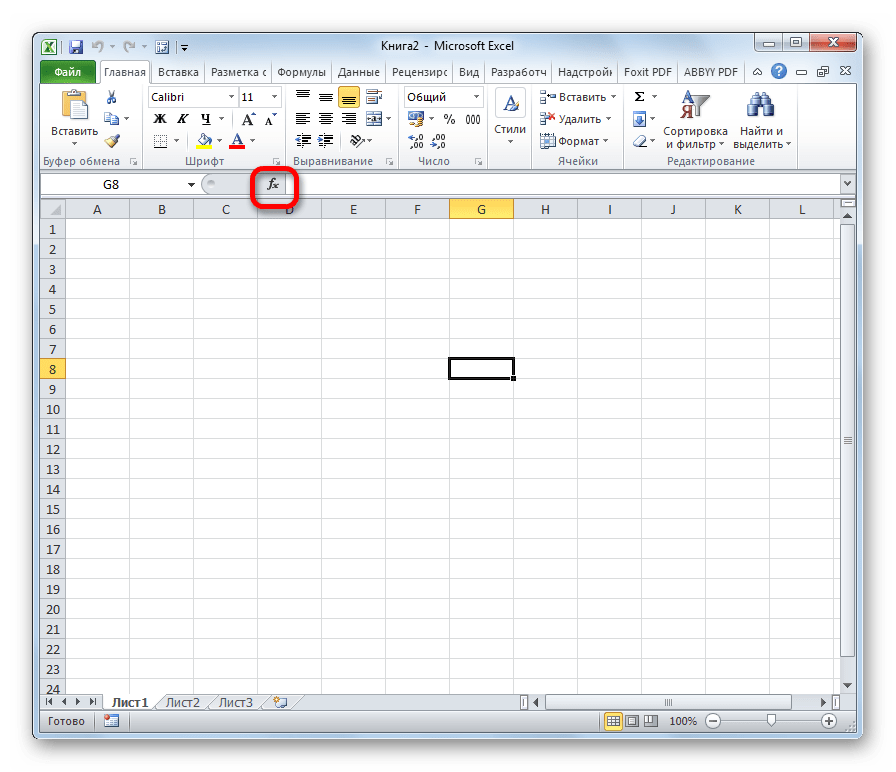Open the Стили styles dropdown

510,119
